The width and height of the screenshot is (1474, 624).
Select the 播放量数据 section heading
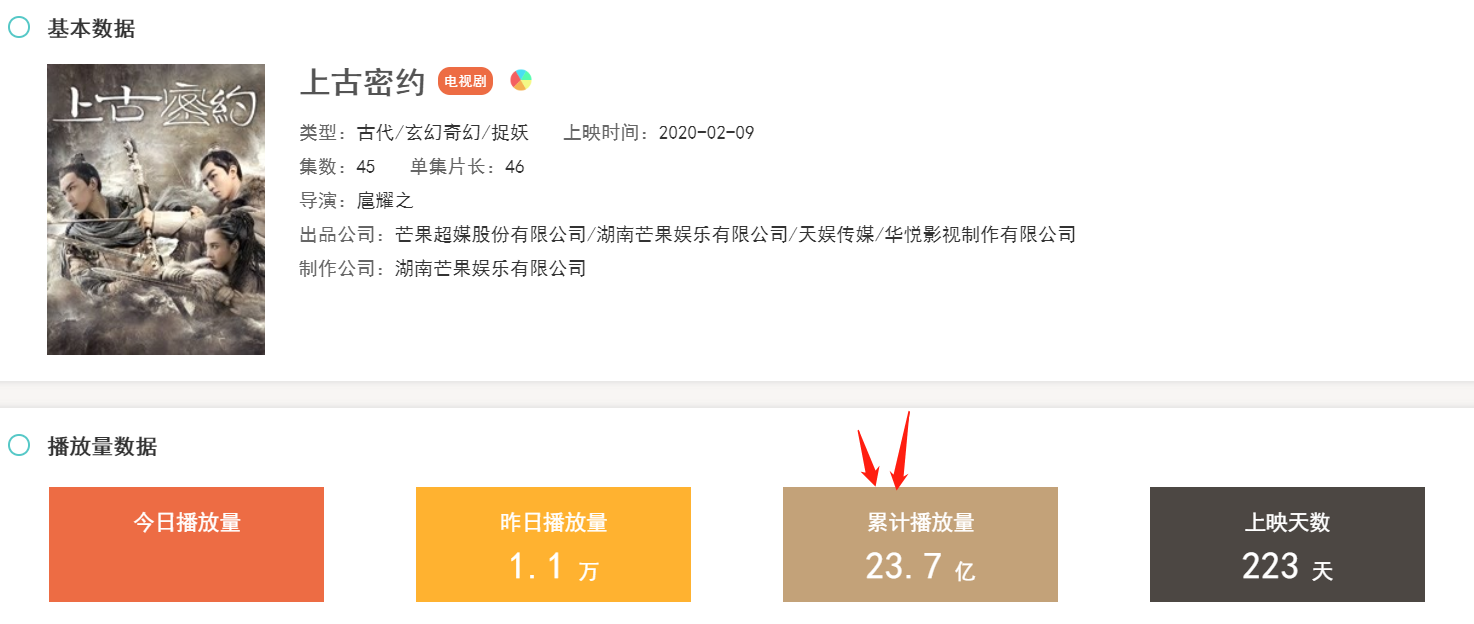[x=102, y=446]
